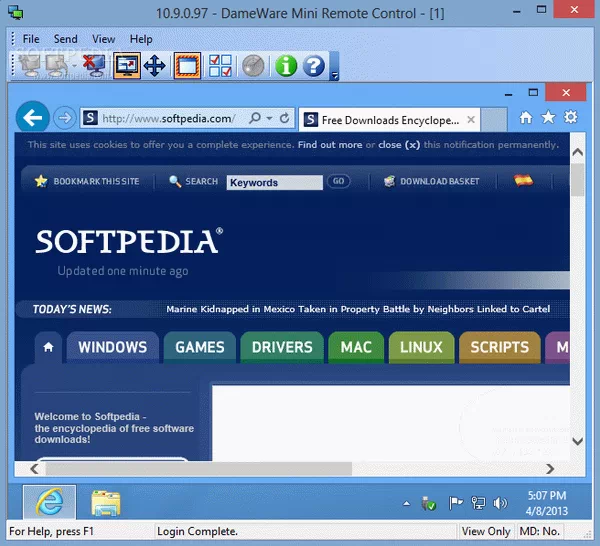Screen dimensions: 600x546
Task: Click the download basket icon
Action: [389, 181]
